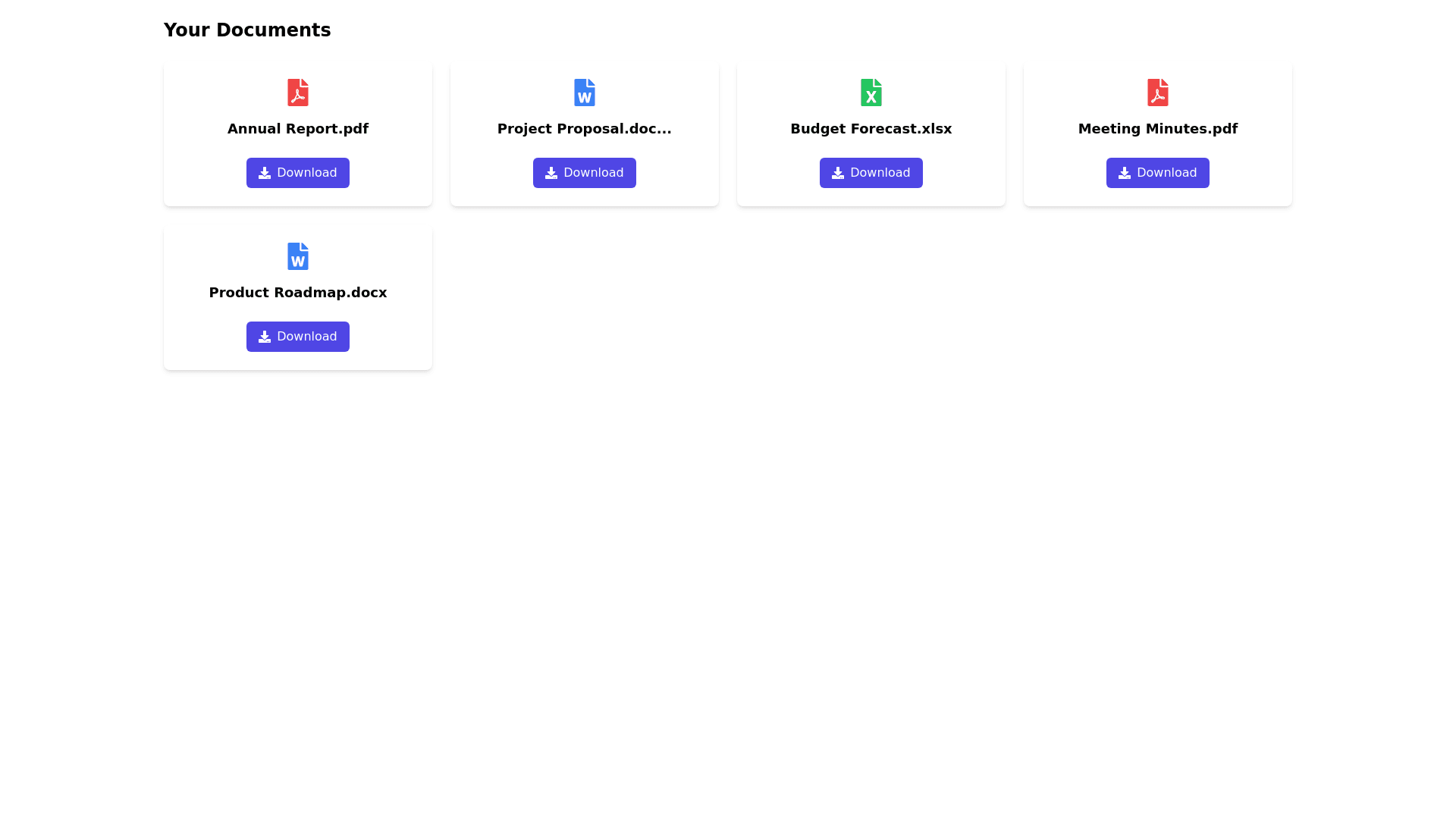Screen dimensions: 1456x819
Task: Select the Product Roadmap.docx file name
Action: [x=297, y=293]
